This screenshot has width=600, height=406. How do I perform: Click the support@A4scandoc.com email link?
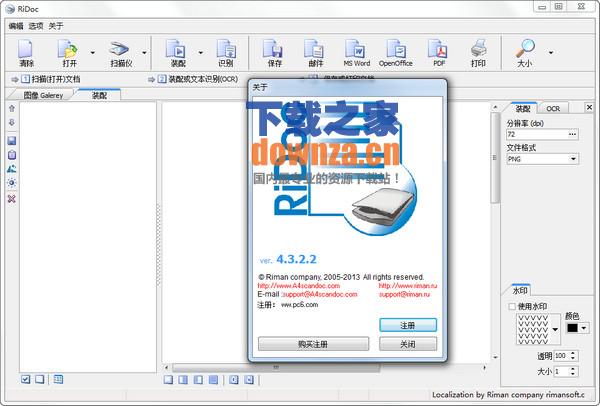click(320, 294)
